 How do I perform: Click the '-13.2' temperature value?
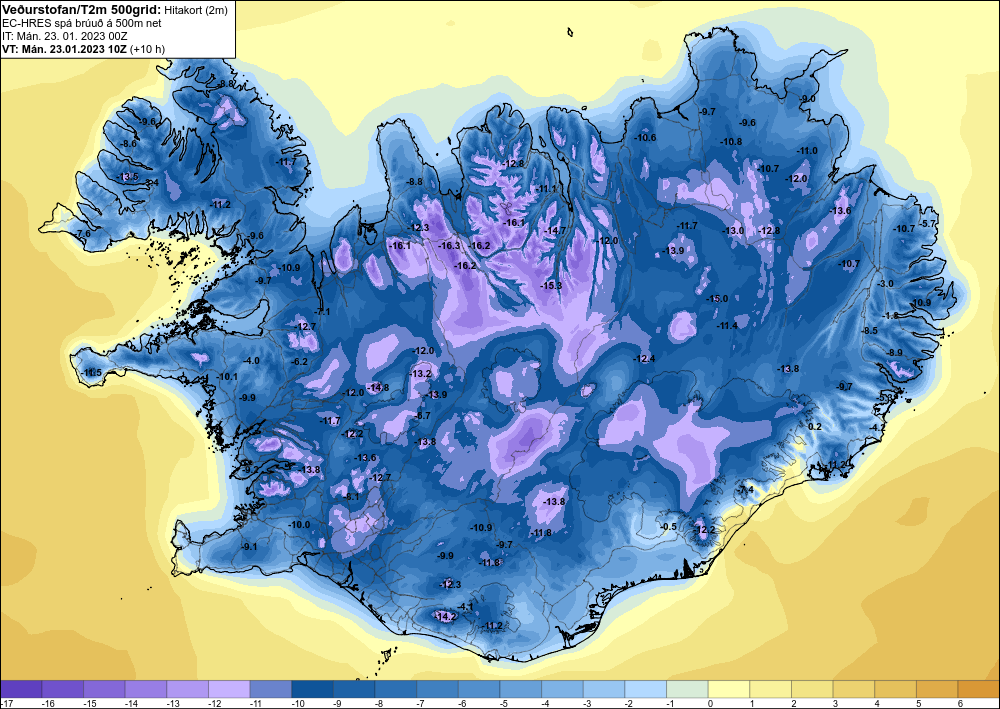click(x=422, y=374)
